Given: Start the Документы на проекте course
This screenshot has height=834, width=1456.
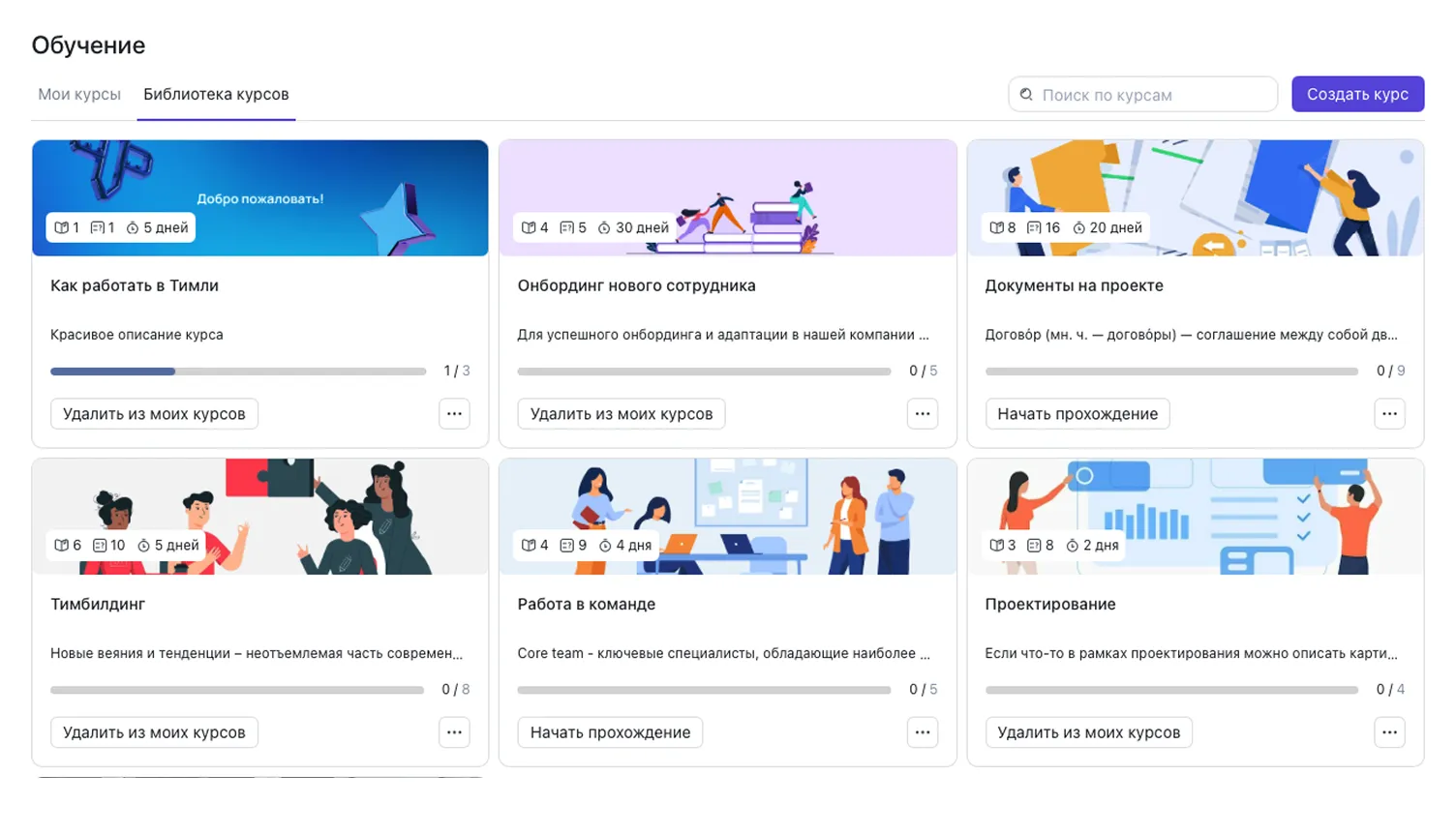Looking at the screenshot, I should coord(1077,414).
